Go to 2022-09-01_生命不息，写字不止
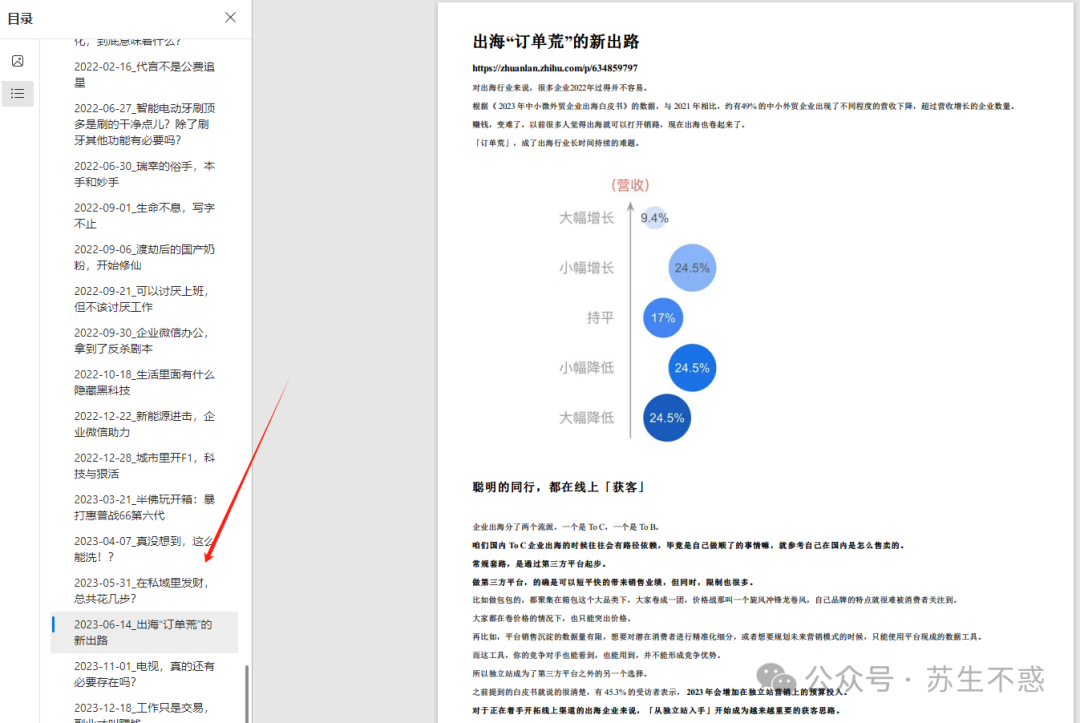The image size is (1080, 723). pos(143,215)
